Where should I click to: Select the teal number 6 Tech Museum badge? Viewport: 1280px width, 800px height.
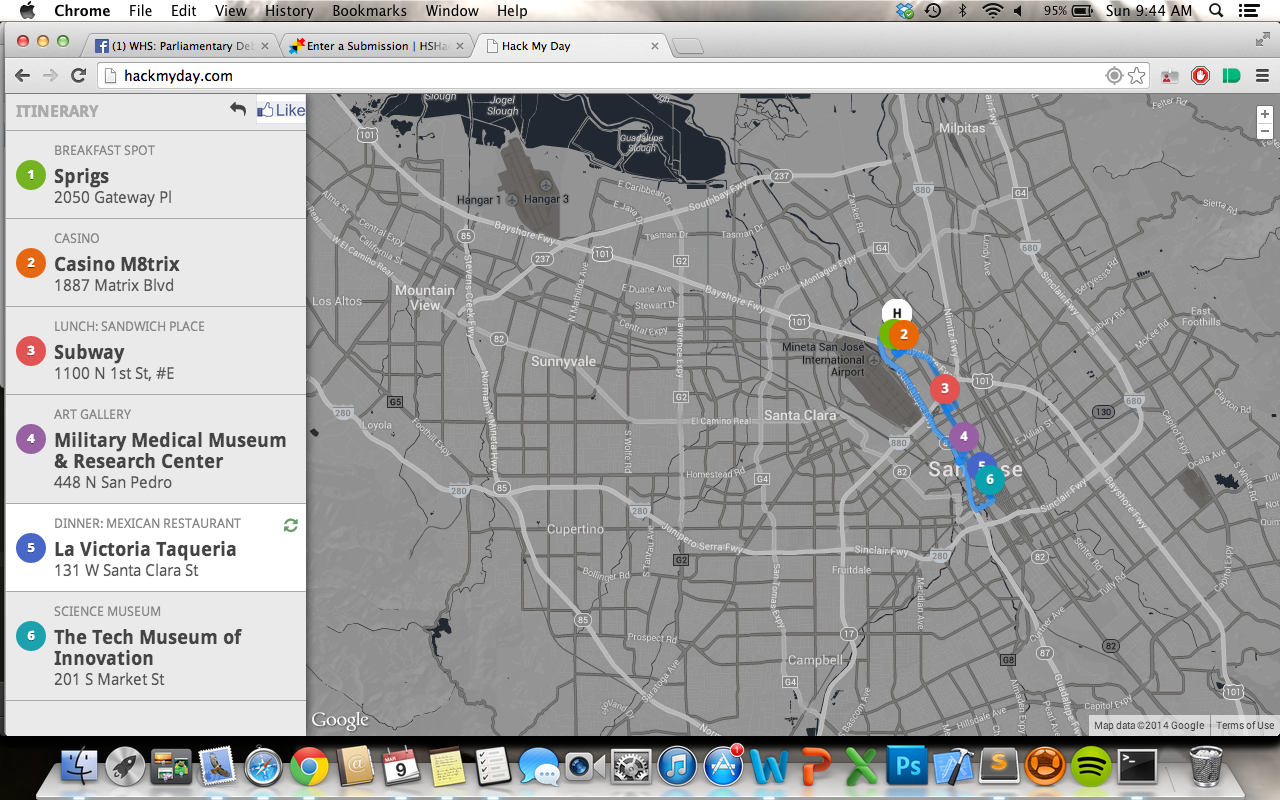[x=31, y=636]
